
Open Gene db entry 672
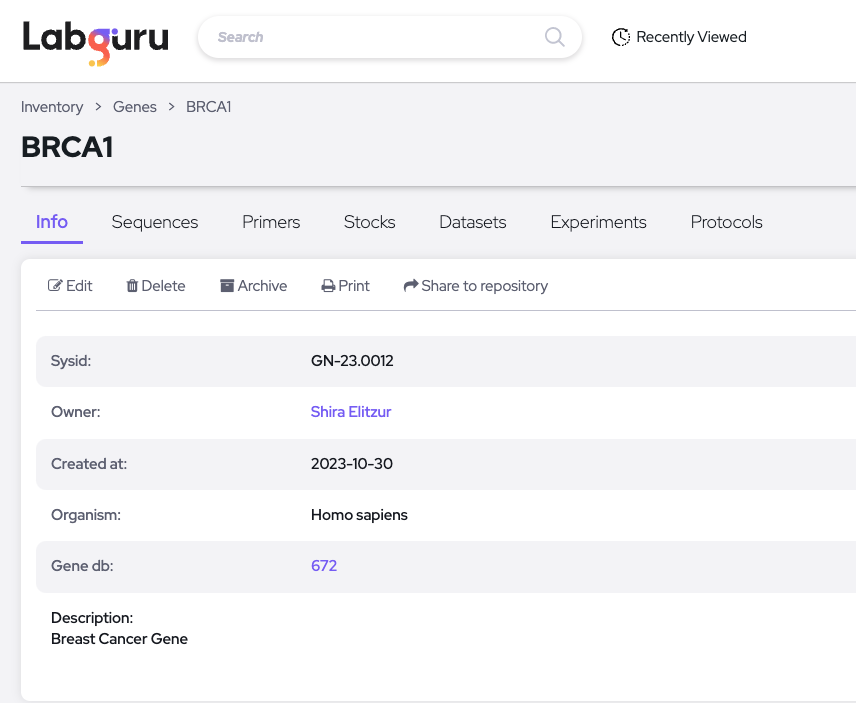click(x=323, y=565)
